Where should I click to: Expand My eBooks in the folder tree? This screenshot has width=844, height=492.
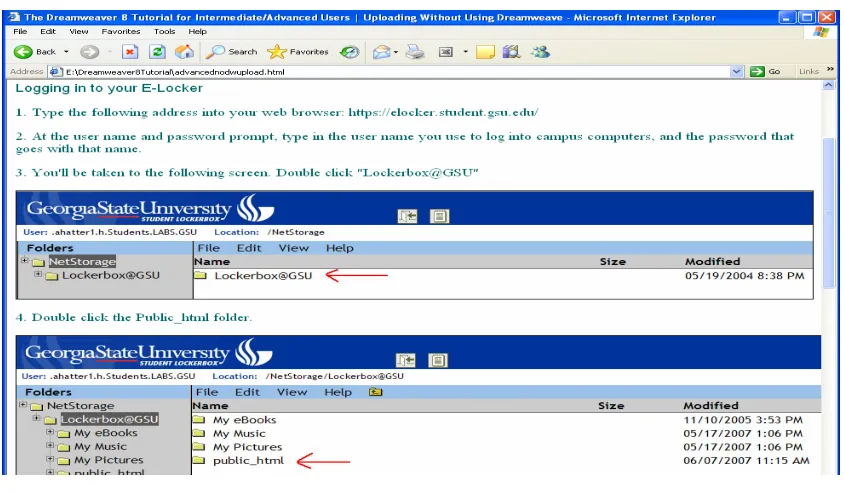[50, 432]
